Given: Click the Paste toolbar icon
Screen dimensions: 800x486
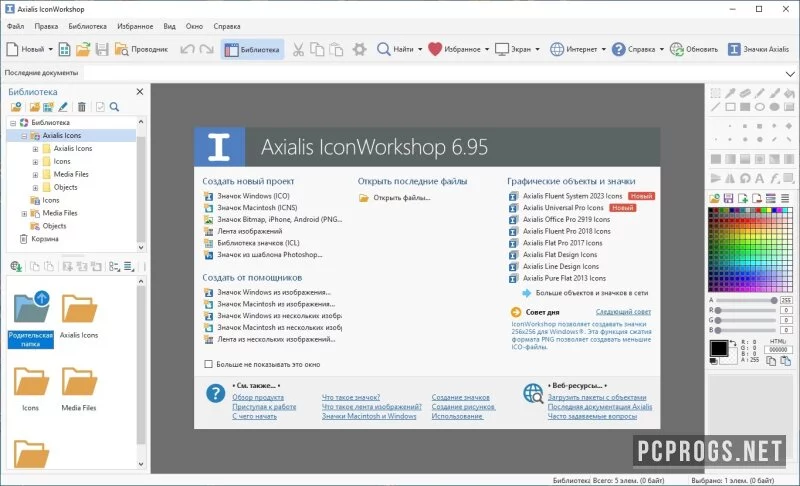Looking at the screenshot, I should point(336,49).
